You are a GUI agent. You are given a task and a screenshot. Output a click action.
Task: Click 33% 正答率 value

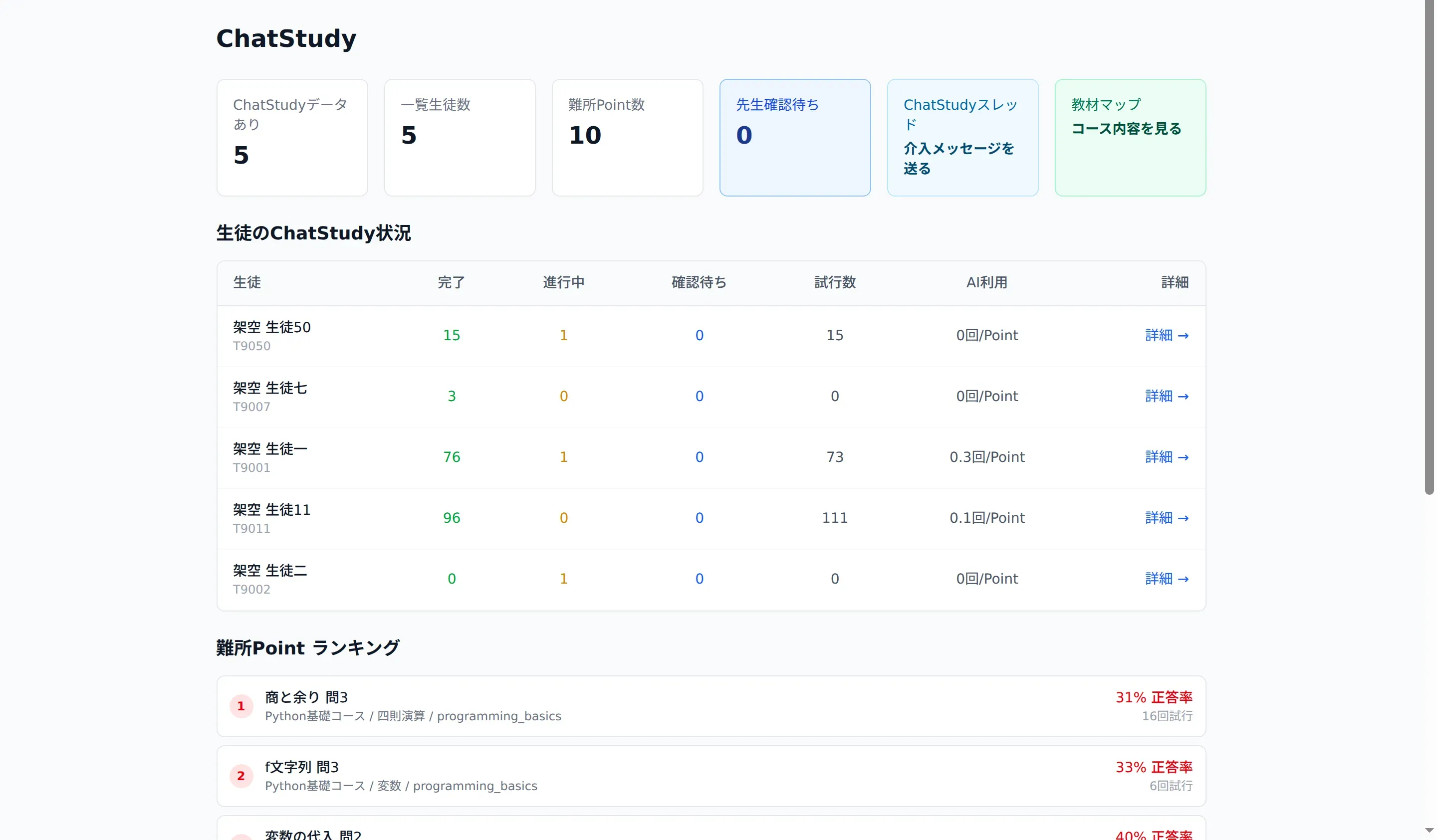1154,768
